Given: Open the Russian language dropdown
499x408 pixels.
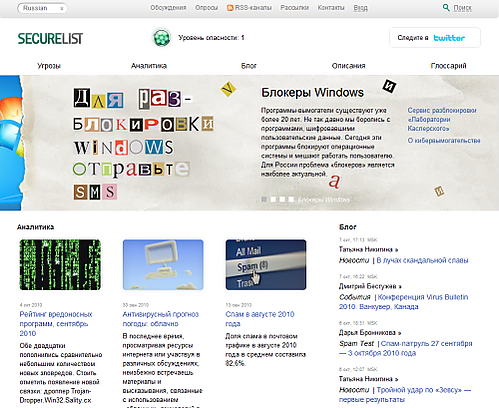Looking at the screenshot, I should 42,8.
